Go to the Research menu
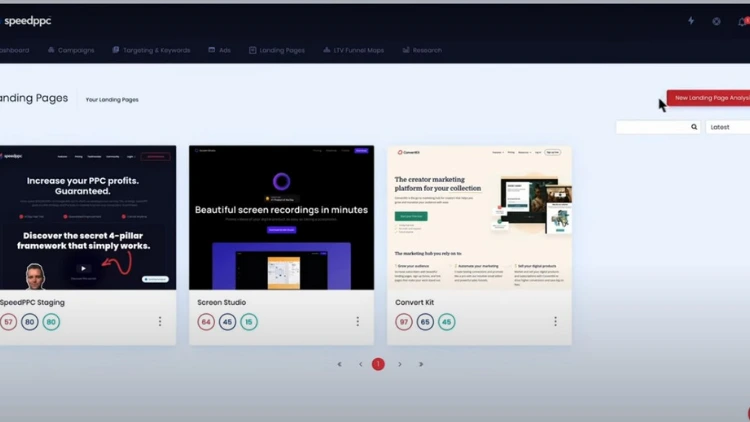Screen dimensions: 750x422 (422, 50)
